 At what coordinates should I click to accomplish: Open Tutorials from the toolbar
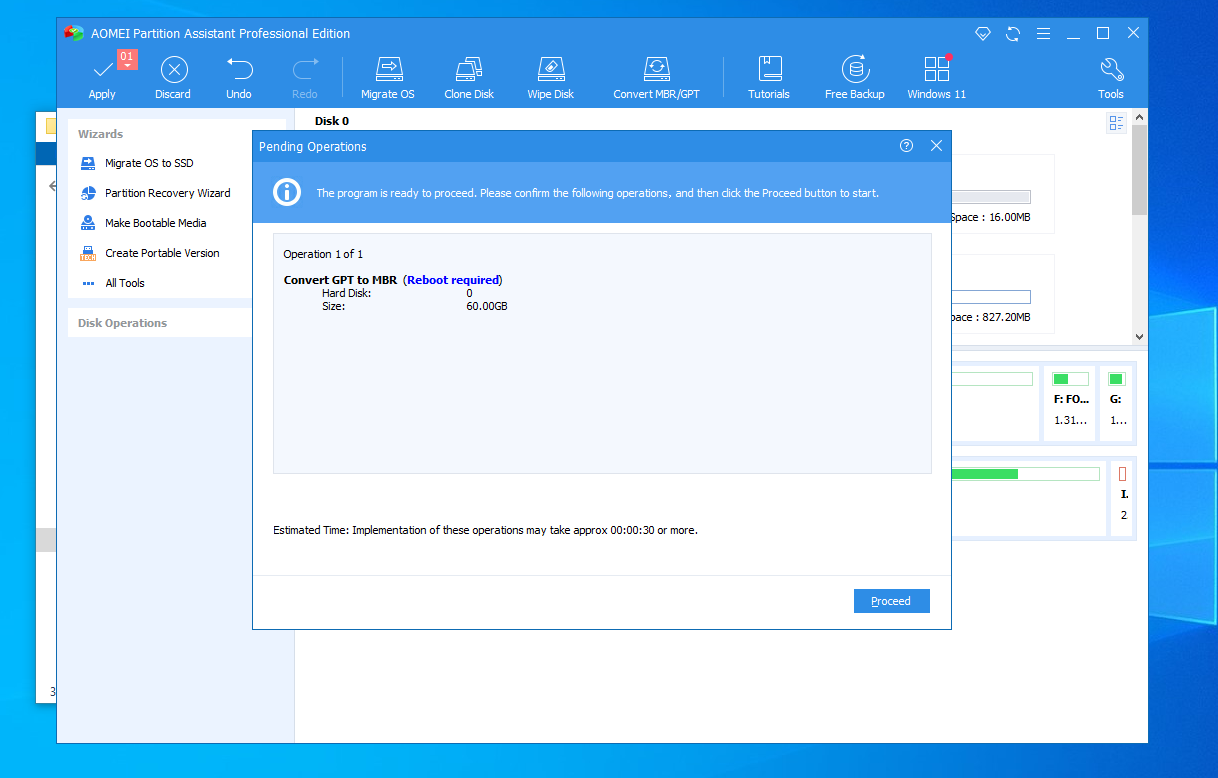tap(769, 78)
